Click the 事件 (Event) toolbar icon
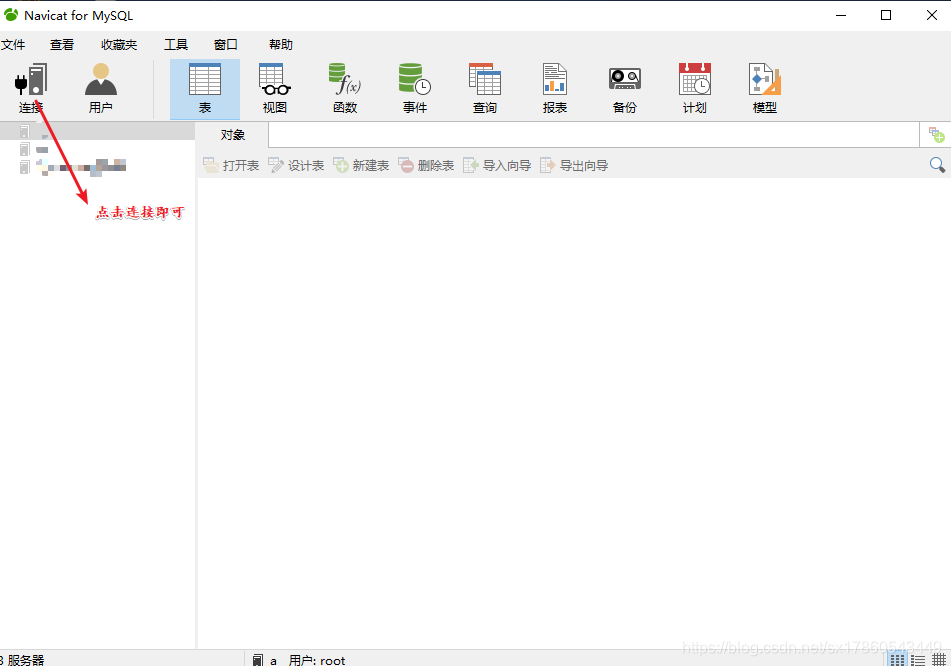 tap(414, 88)
